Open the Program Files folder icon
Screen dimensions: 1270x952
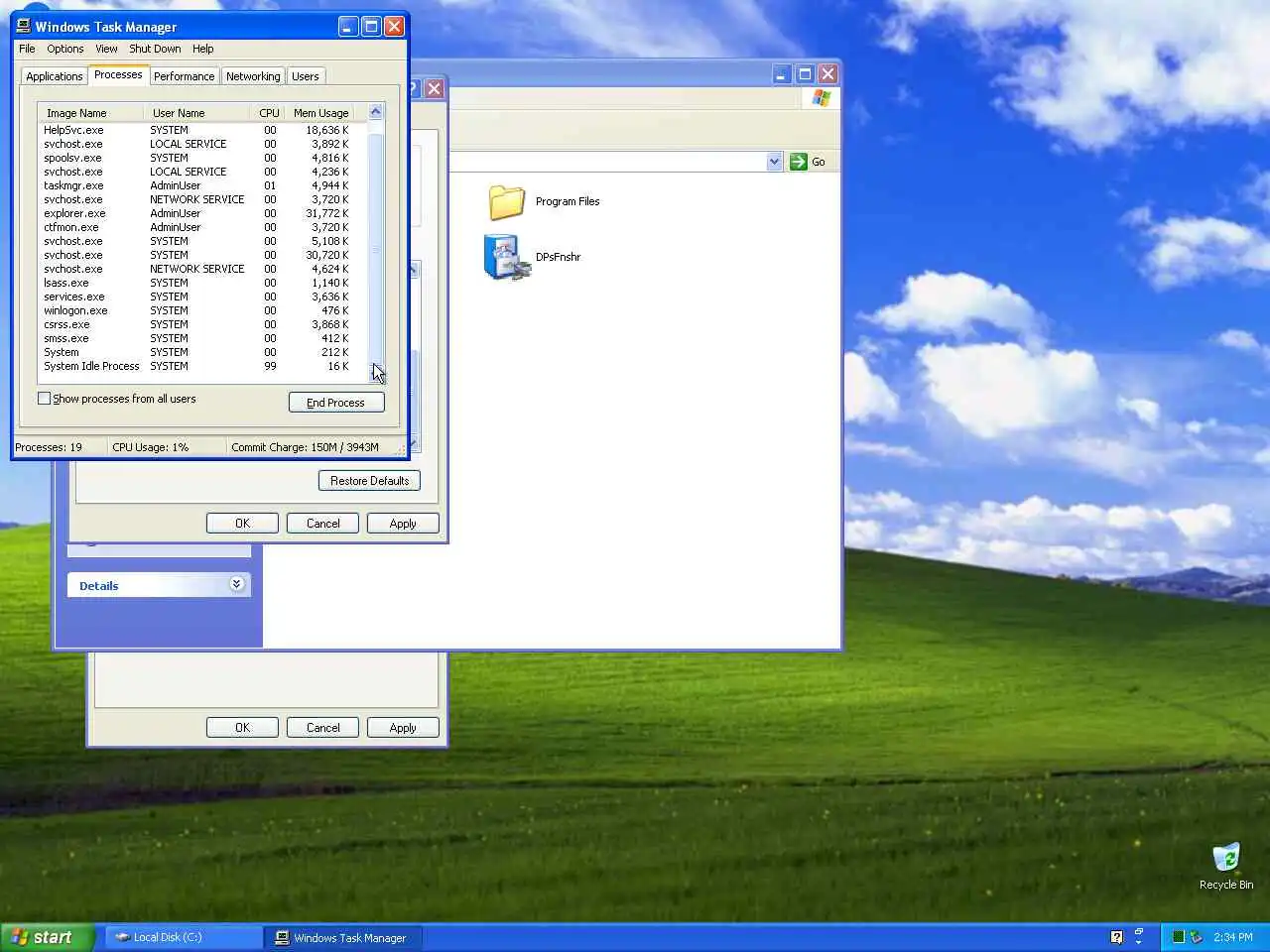pos(506,201)
